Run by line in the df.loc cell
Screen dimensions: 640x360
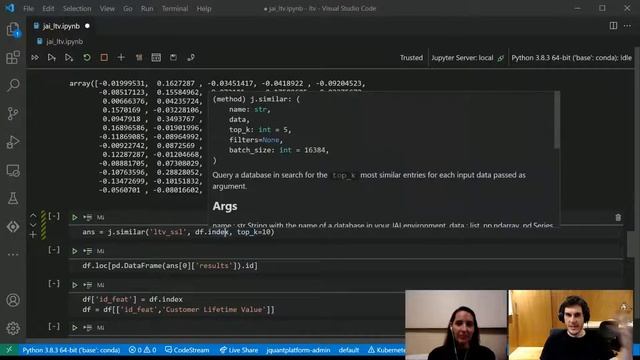(87, 251)
